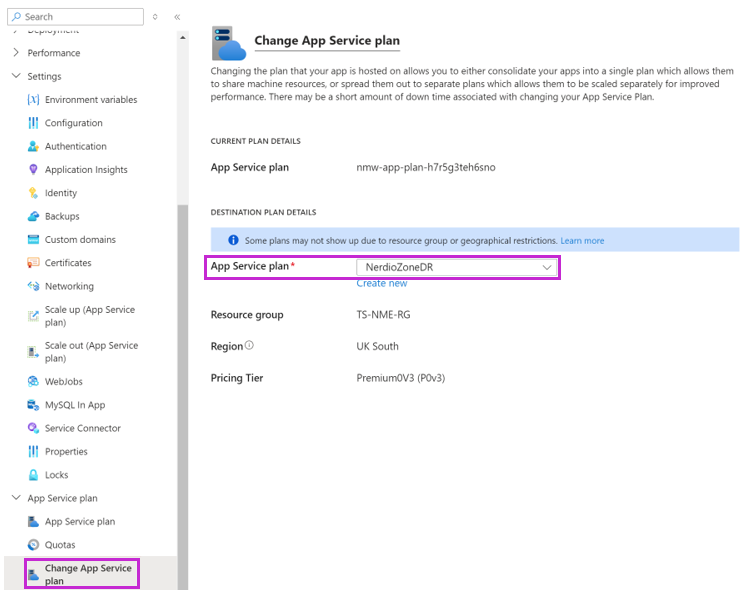Open the App Service plan dropdown

pos(456,268)
